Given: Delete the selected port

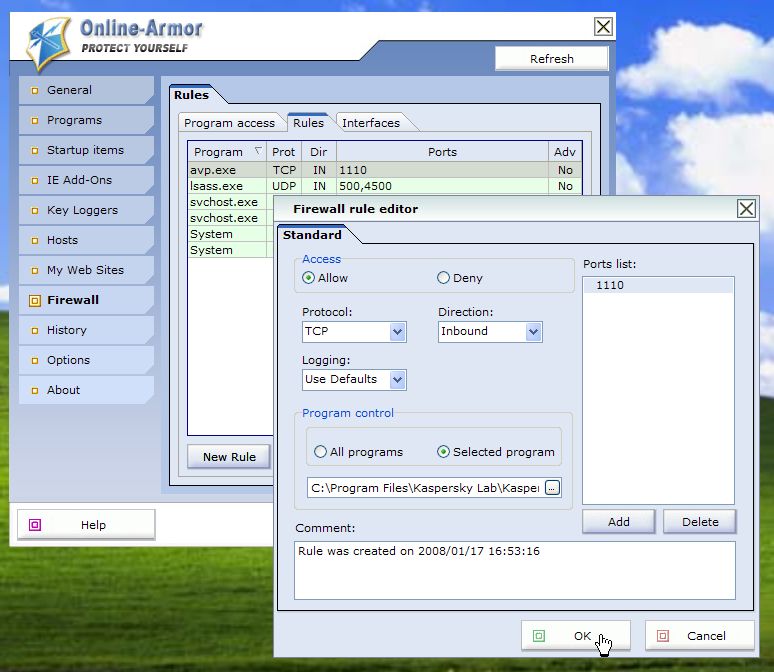Looking at the screenshot, I should [x=700, y=522].
